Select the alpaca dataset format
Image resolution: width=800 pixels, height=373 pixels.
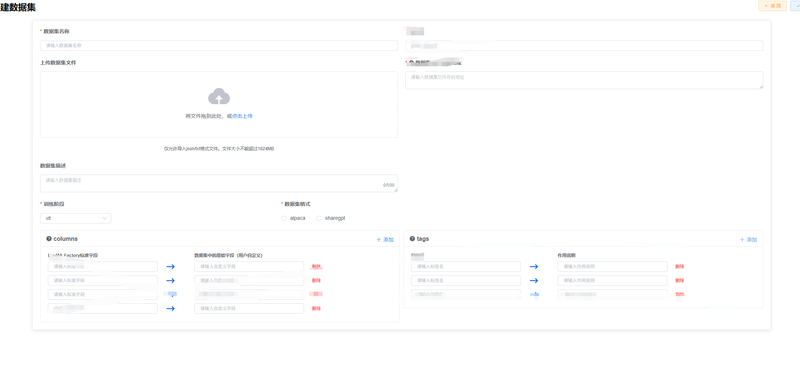[293, 218]
